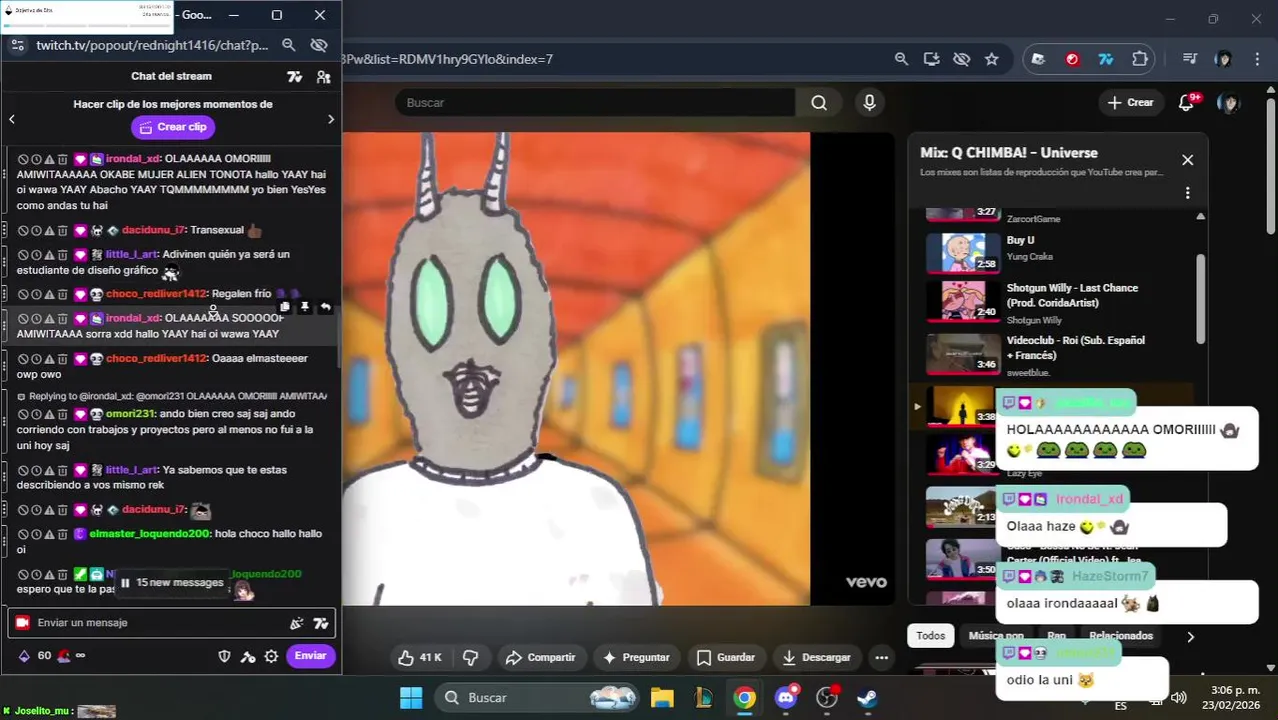
Task: Go to previous chat banner with left chevron
Action: point(12,119)
